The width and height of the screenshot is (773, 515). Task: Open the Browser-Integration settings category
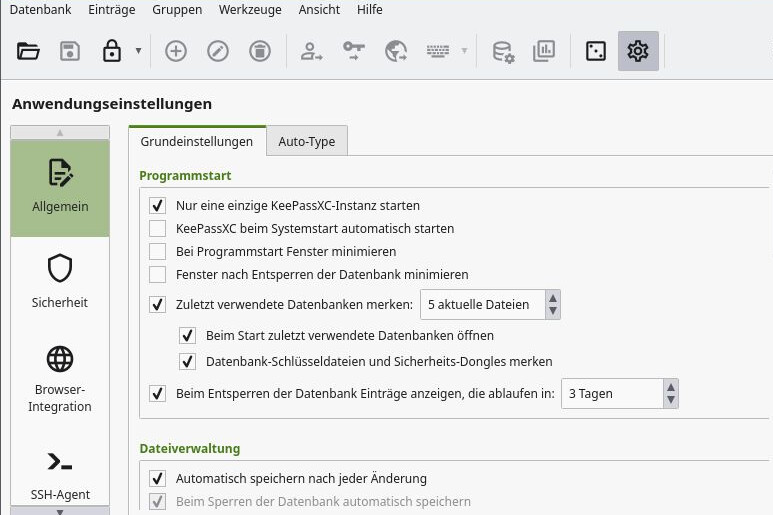(60, 379)
